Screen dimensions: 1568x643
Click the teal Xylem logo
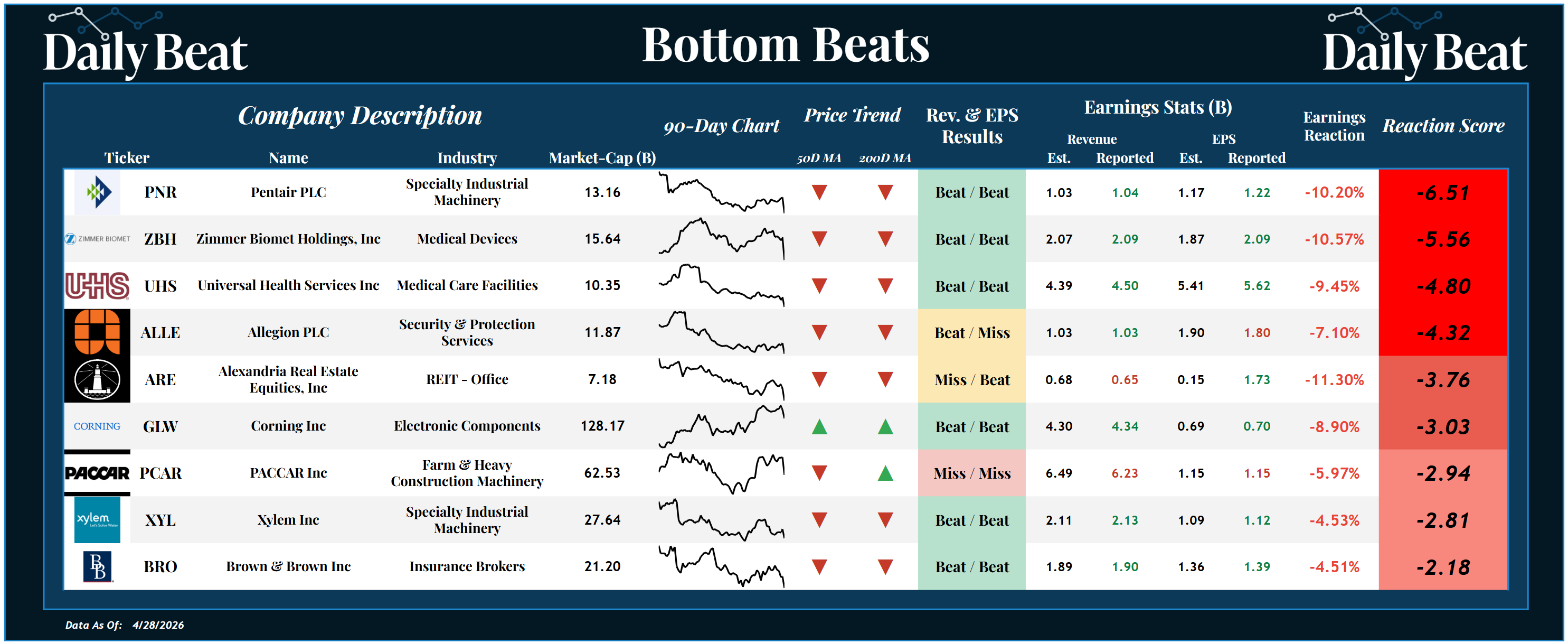coord(97,520)
